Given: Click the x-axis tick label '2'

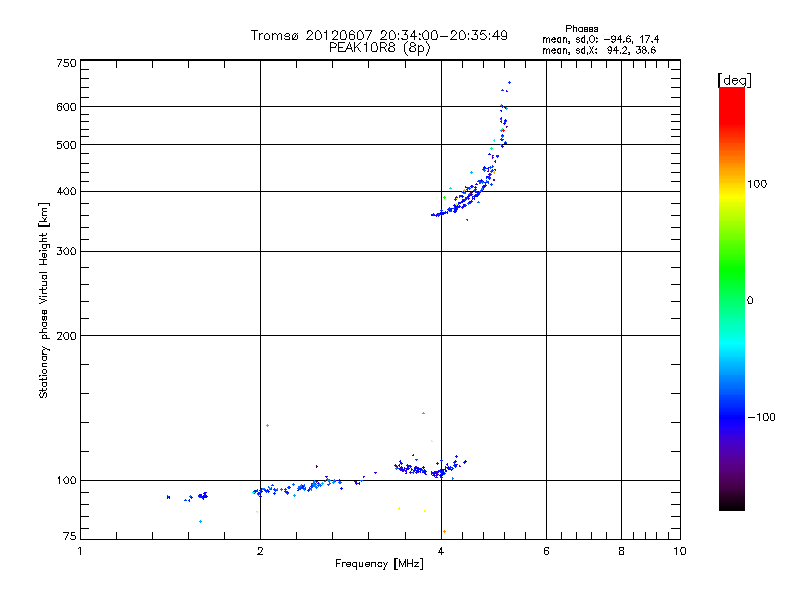Looking at the screenshot, I should (x=260, y=552).
